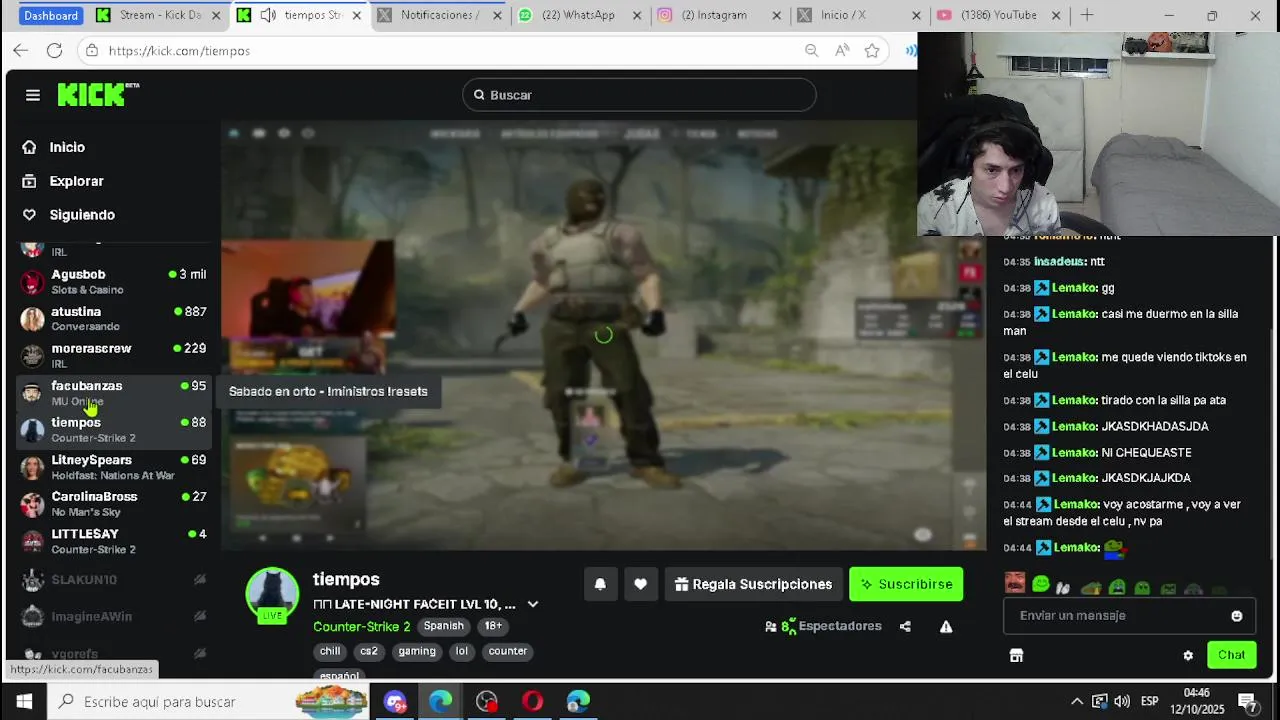Click the cs2 tag
Screen dimensions: 1280x720
[369, 651]
